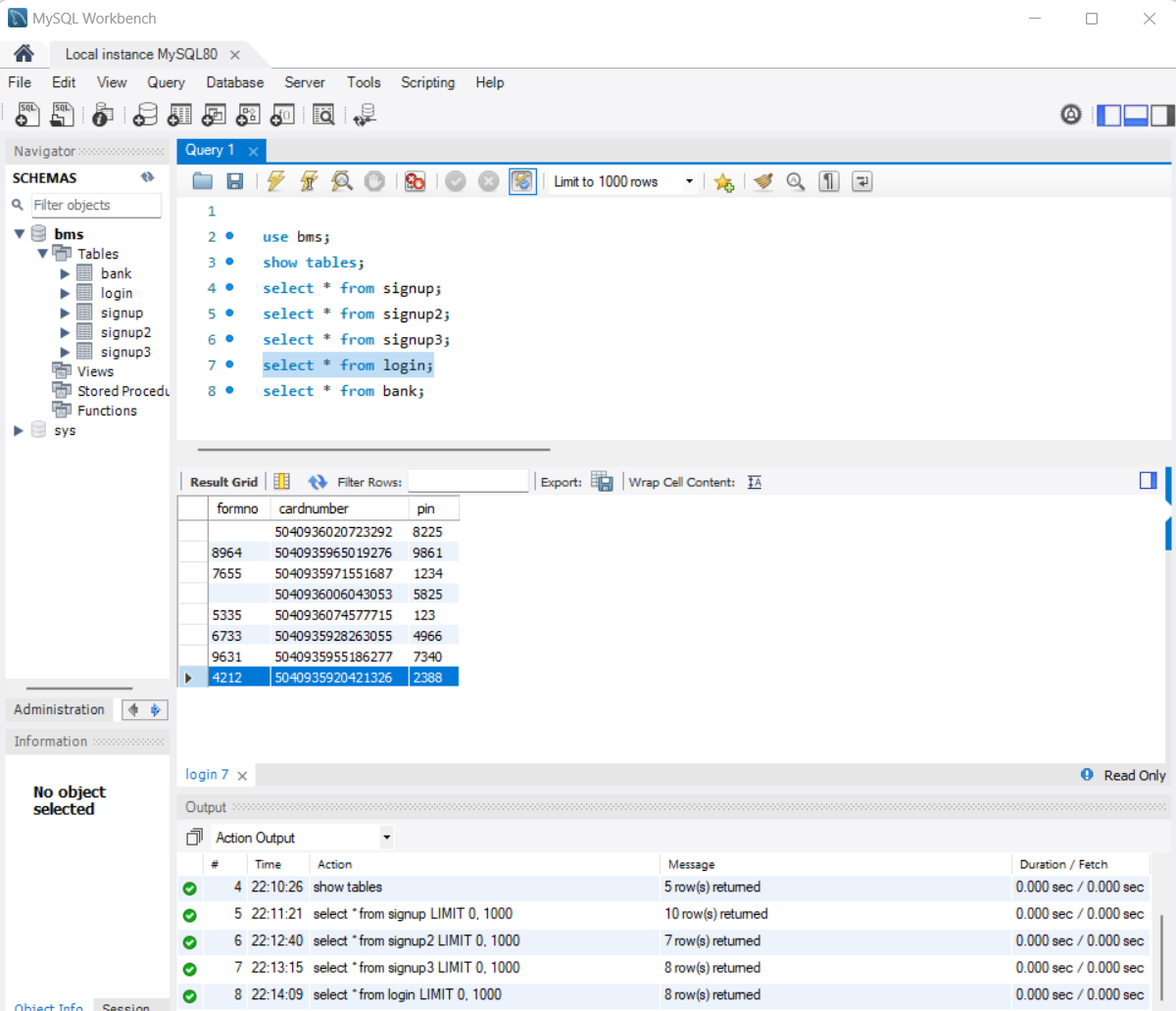Save snippet with star icon
Image resolution: width=1176 pixels, height=1011 pixels.
[724, 181]
